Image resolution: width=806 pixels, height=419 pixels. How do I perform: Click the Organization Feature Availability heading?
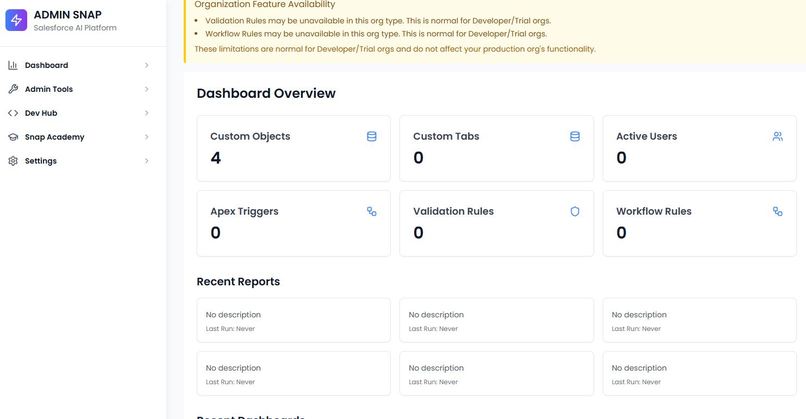tap(265, 5)
